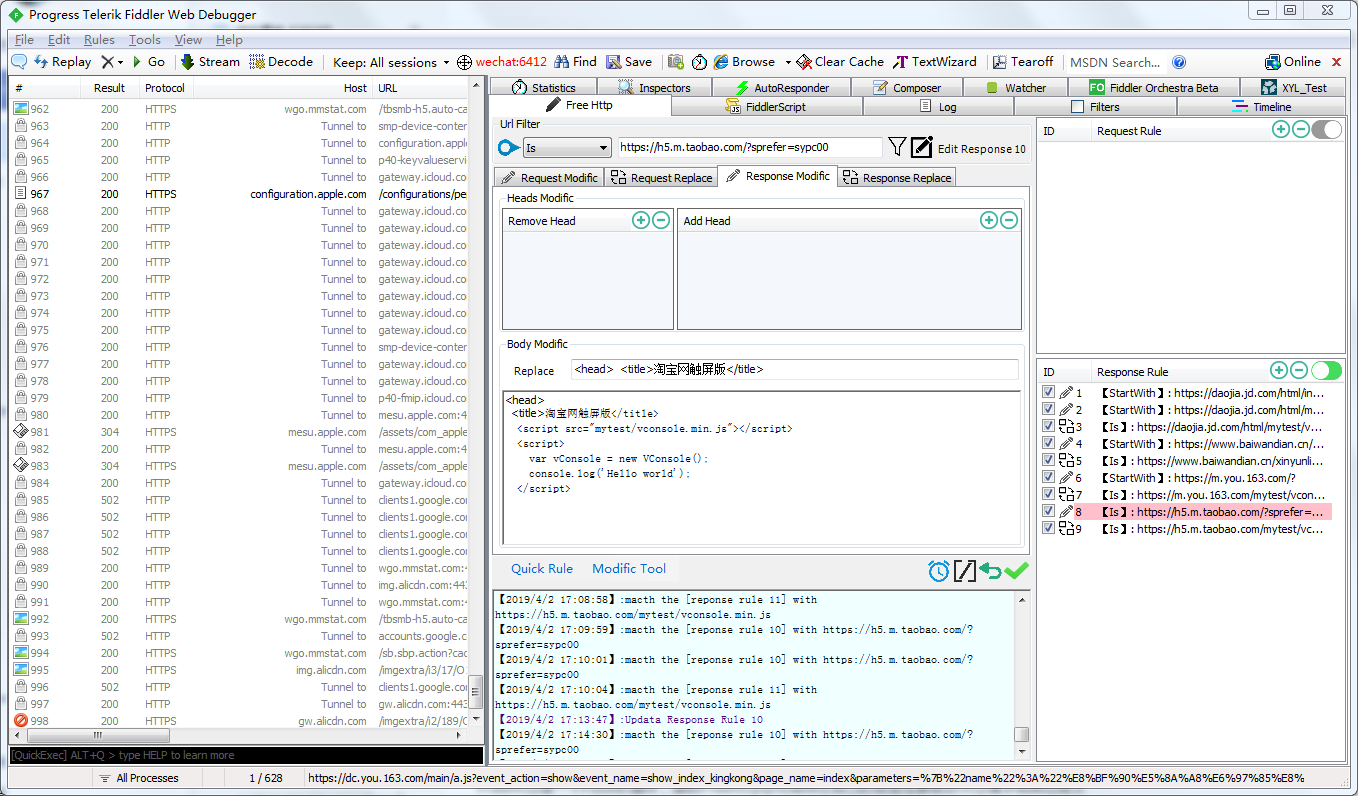Remove a header from Add Head list

(x=1009, y=220)
